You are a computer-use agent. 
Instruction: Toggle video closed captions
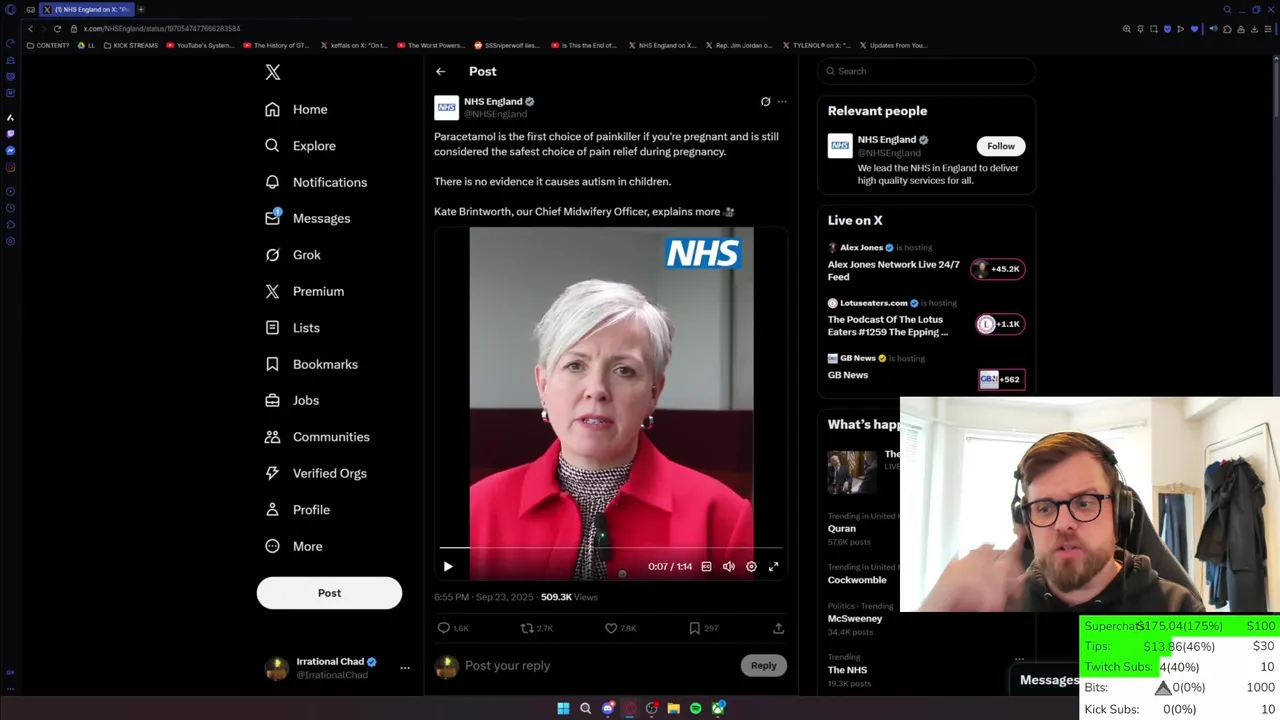tap(706, 566)
